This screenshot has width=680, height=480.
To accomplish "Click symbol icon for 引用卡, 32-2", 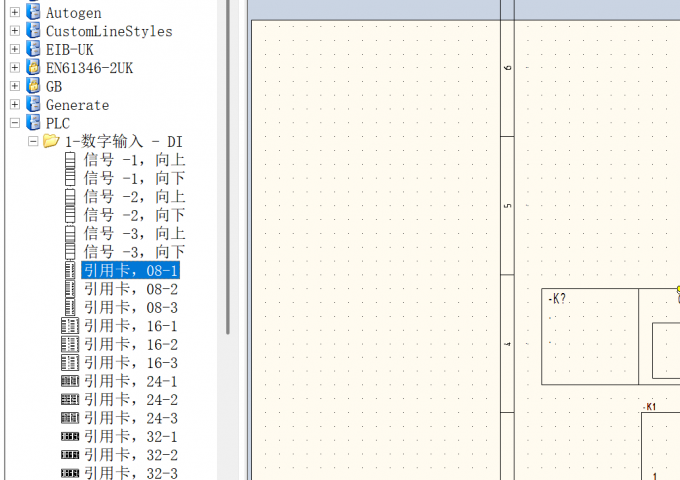I will click(x=70, y=455).
